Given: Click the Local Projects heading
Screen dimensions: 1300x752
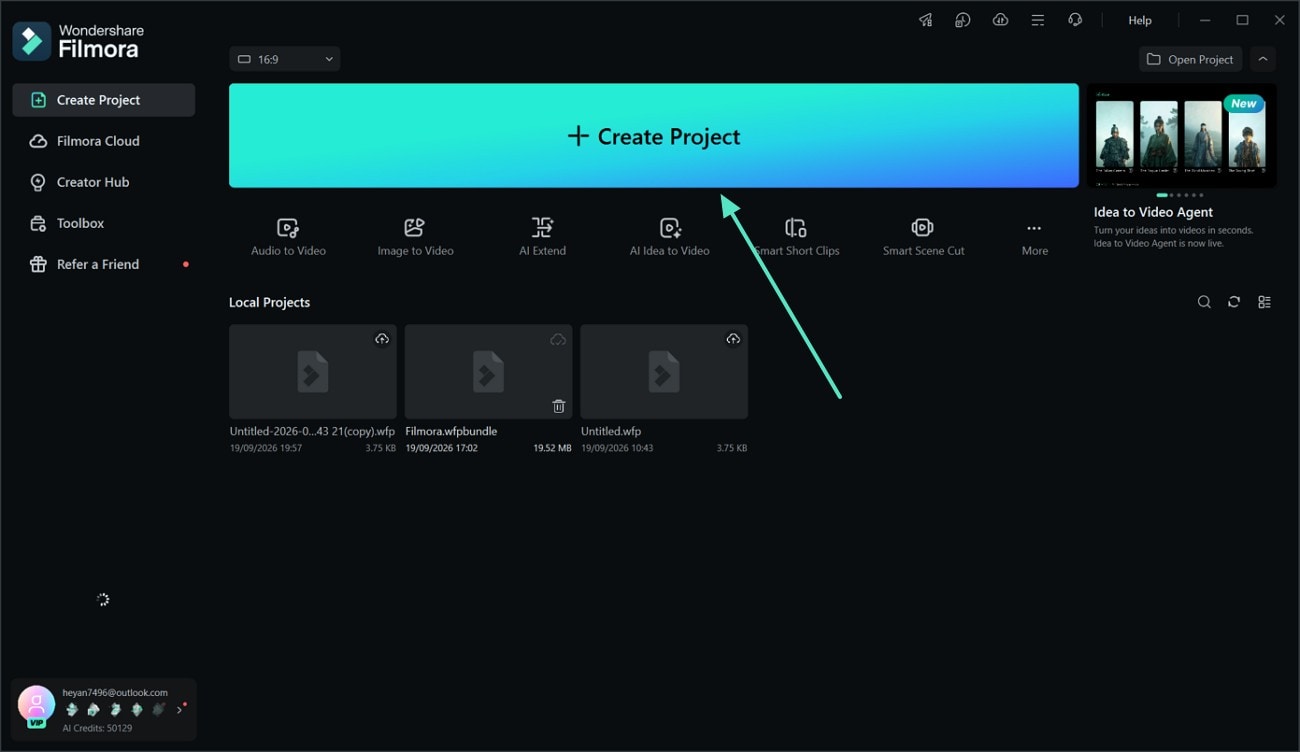Looking at the screenshot, I should coord(269,302).
